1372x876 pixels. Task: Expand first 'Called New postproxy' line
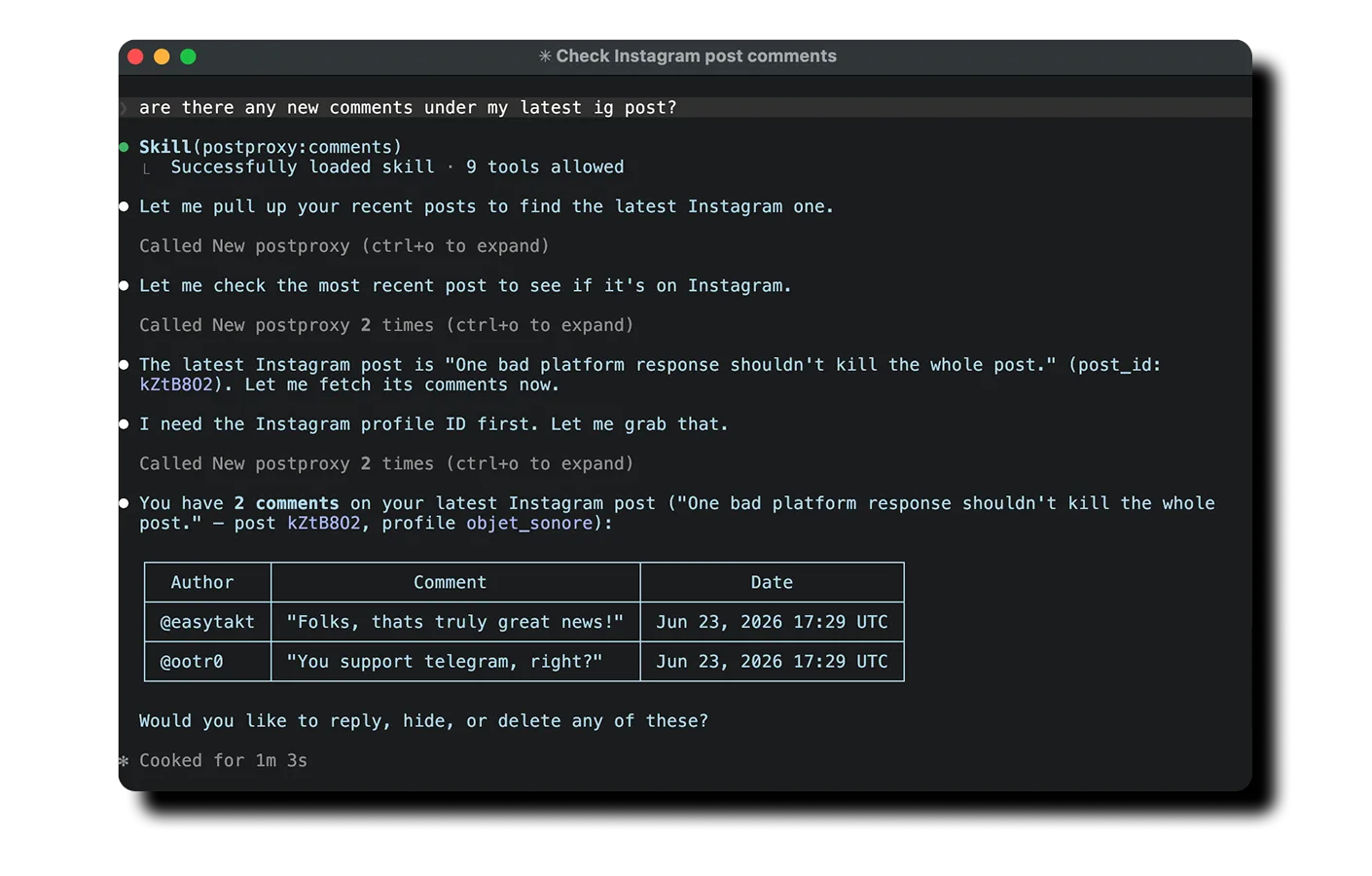coord(343,246)
